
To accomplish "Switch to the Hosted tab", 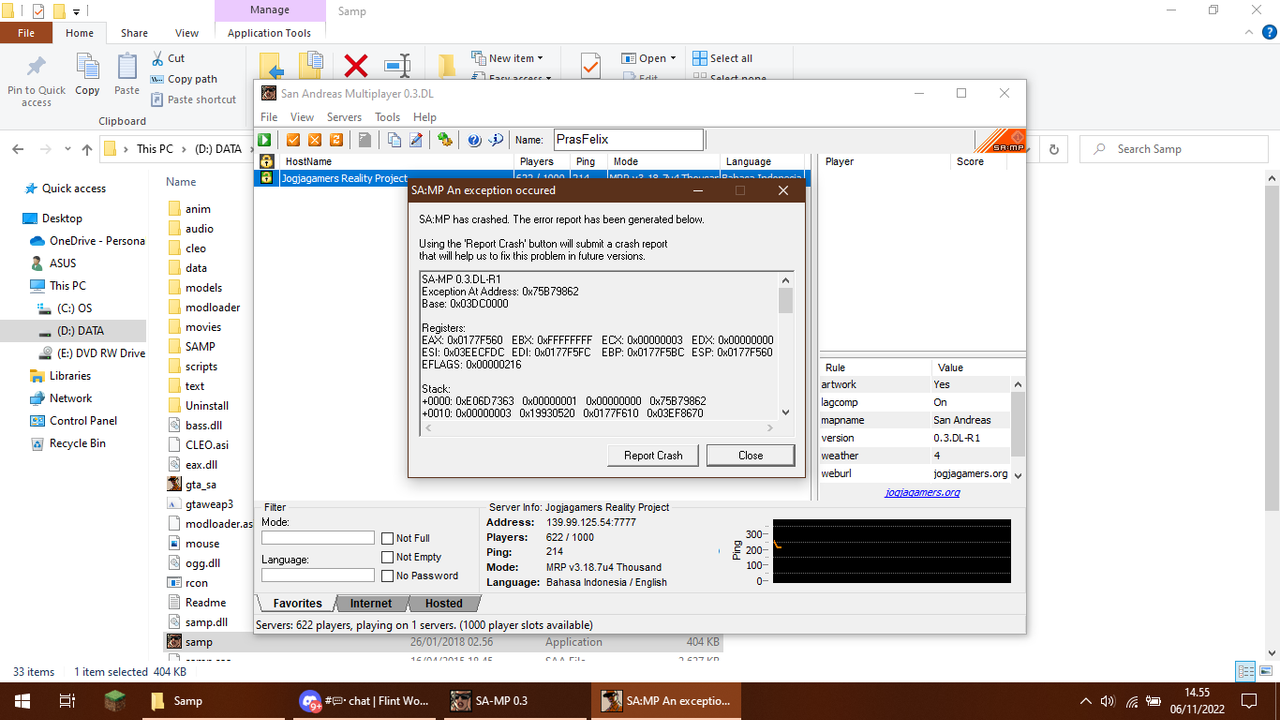I will [x=443, y=603].
